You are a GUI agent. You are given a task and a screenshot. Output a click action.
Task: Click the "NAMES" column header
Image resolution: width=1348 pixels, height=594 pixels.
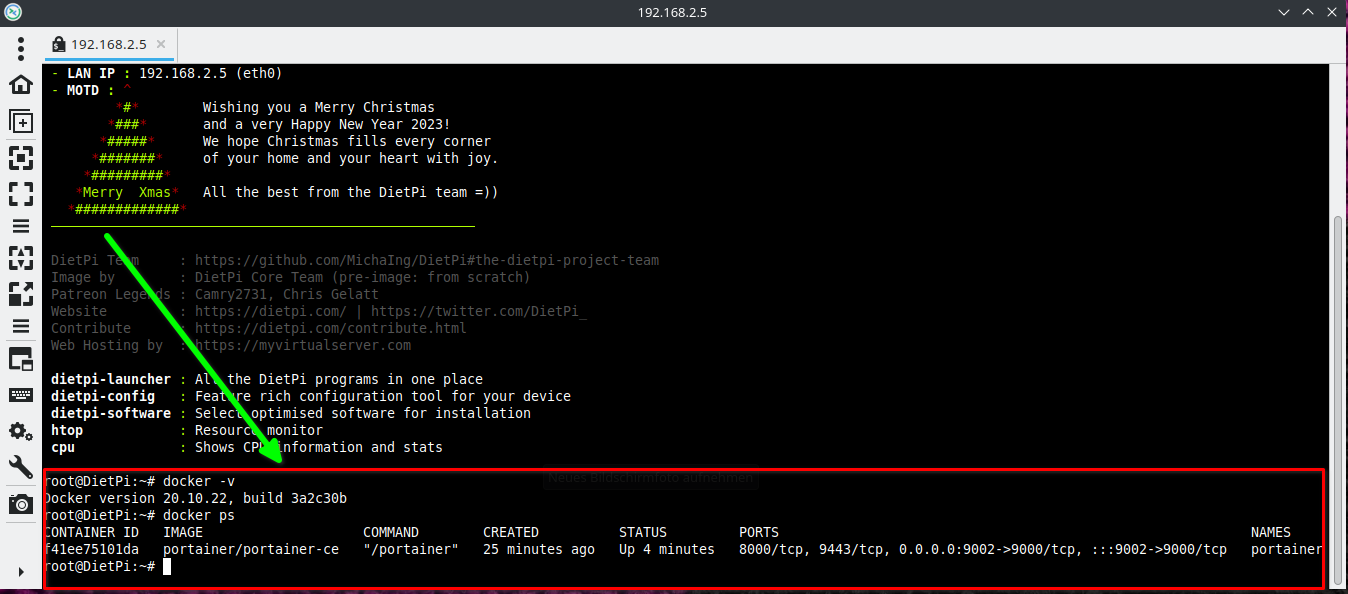tap(1271, 532)
